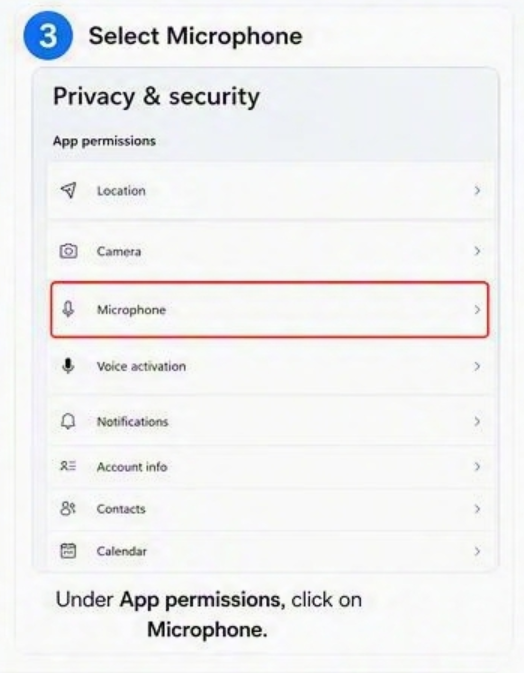Click the blue step 3 badge
The width and height of the screenshot is (524, 673).
coord(48,36)
